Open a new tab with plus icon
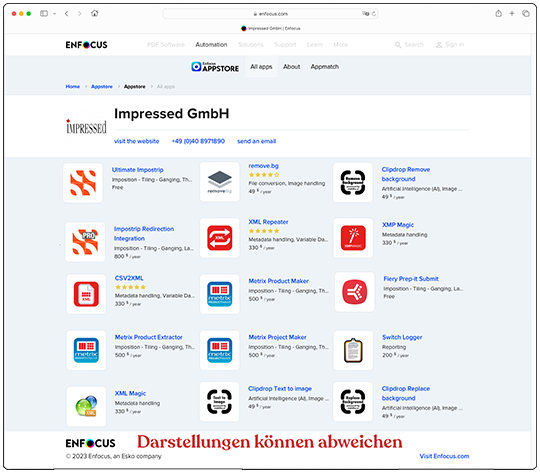Image resolution: width=540 pixels, height=475 pixels. (x=512, y=13)
